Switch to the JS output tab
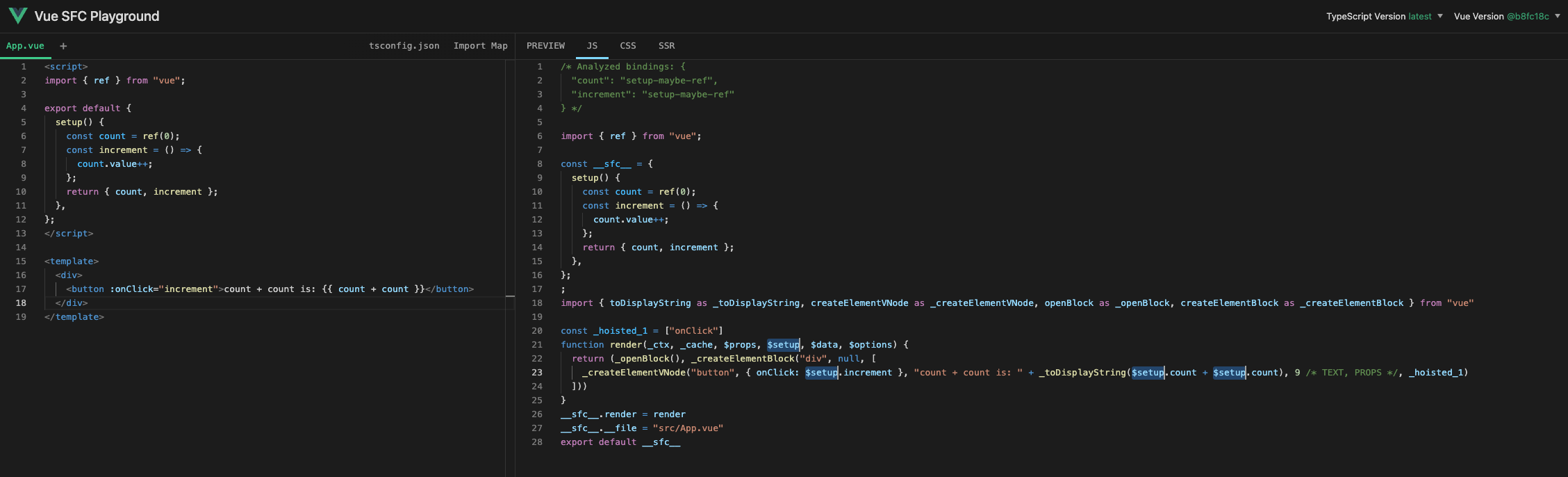The width and height of the screenshot is (1568, 477). tap(592, 46)
